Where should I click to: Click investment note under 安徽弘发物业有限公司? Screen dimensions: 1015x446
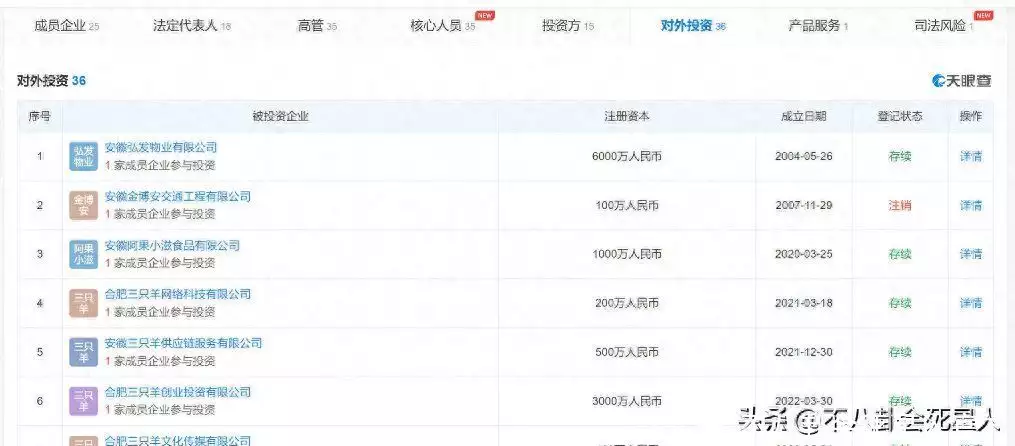(160, 165)
